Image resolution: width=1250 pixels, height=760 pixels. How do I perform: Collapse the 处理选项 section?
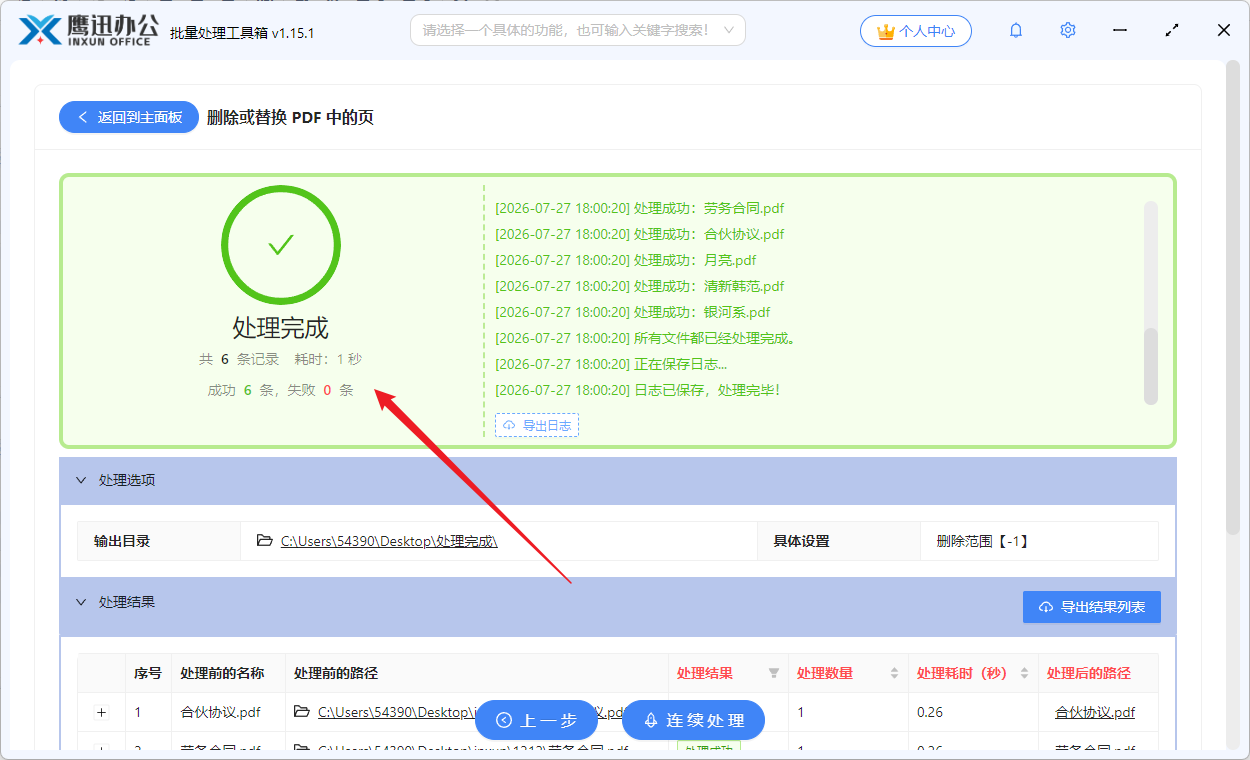[x=81, y=481]
